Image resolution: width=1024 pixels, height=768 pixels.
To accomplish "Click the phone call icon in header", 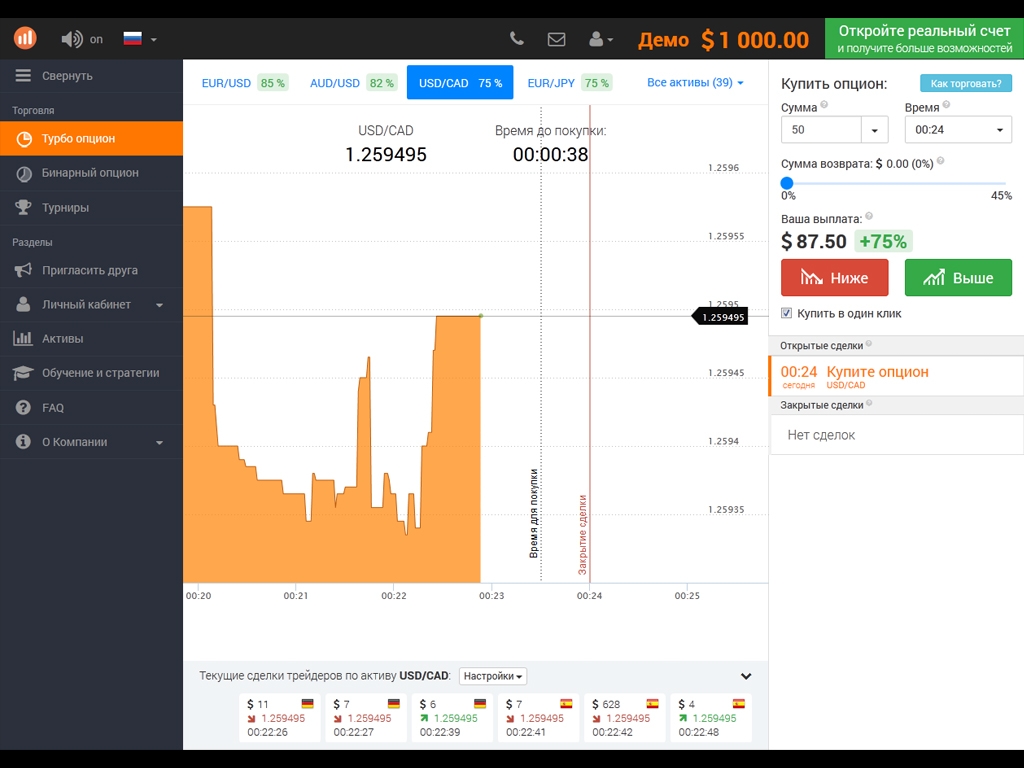I will (x=517, y=39).
